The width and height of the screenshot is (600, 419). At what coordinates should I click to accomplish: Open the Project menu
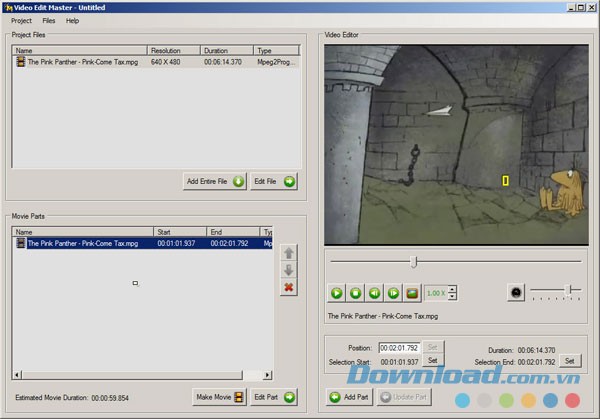point(21,21)
